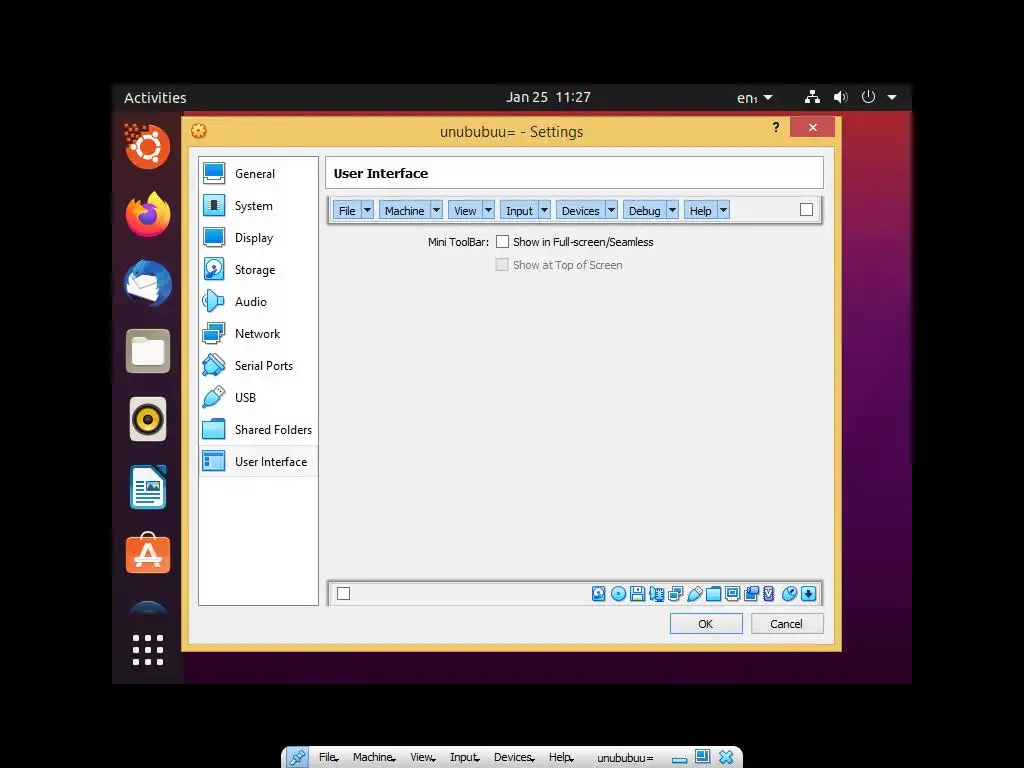Enable Show in Full-screen/Seamless checkbox

(502, 242)
